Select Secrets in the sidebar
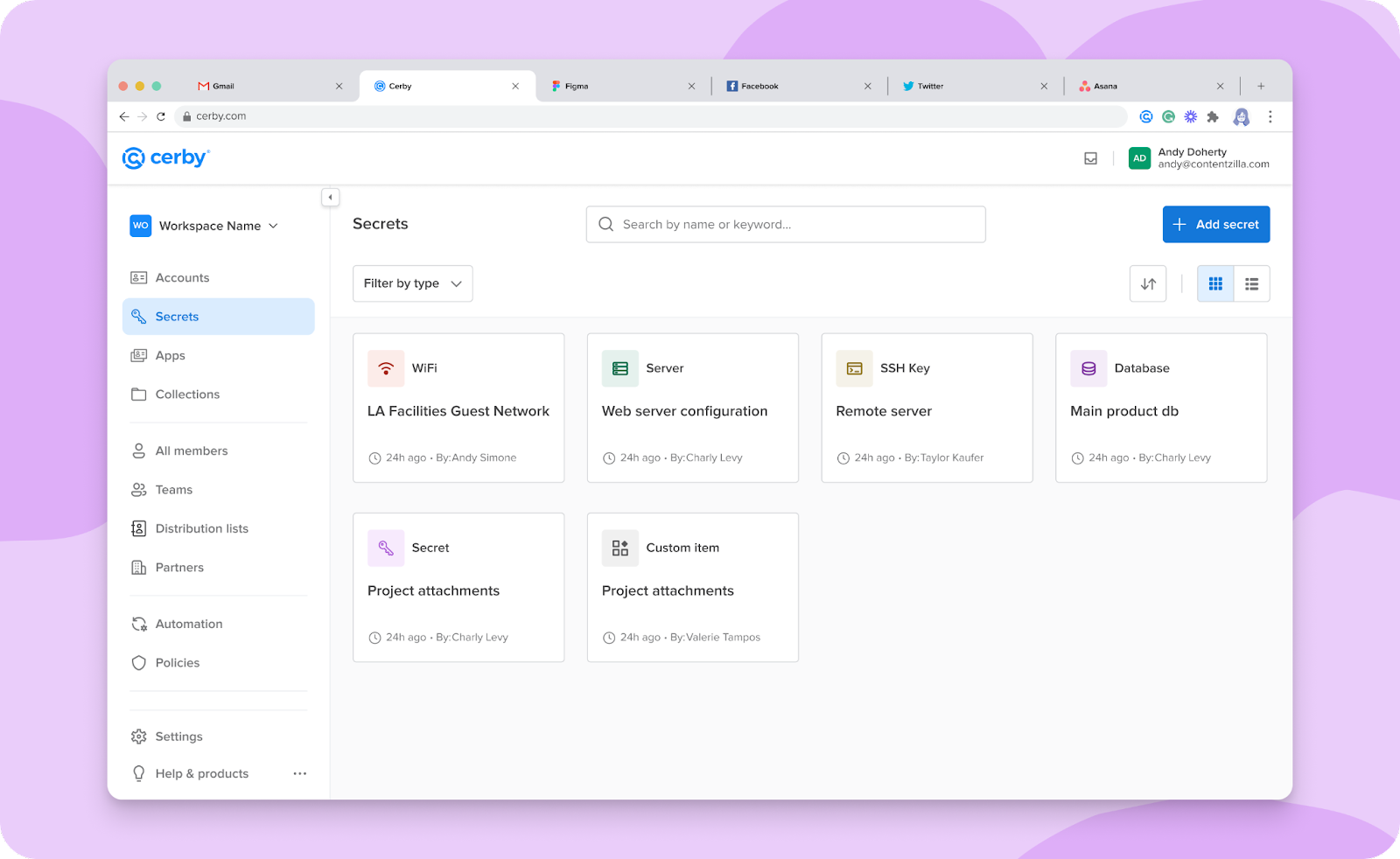This screenshot has width=1400, height=859. 218,317
